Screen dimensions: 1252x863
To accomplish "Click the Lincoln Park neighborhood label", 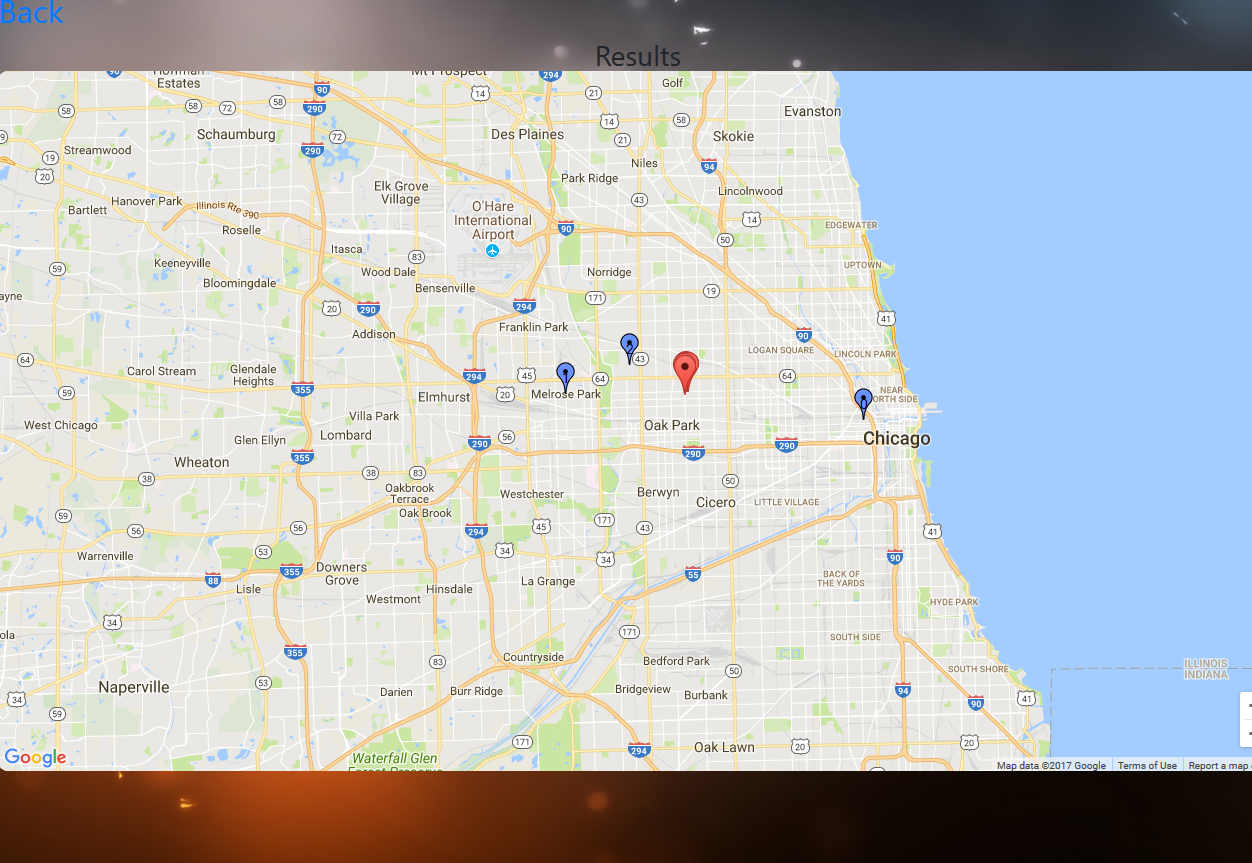I will click(x=866, y=354).
